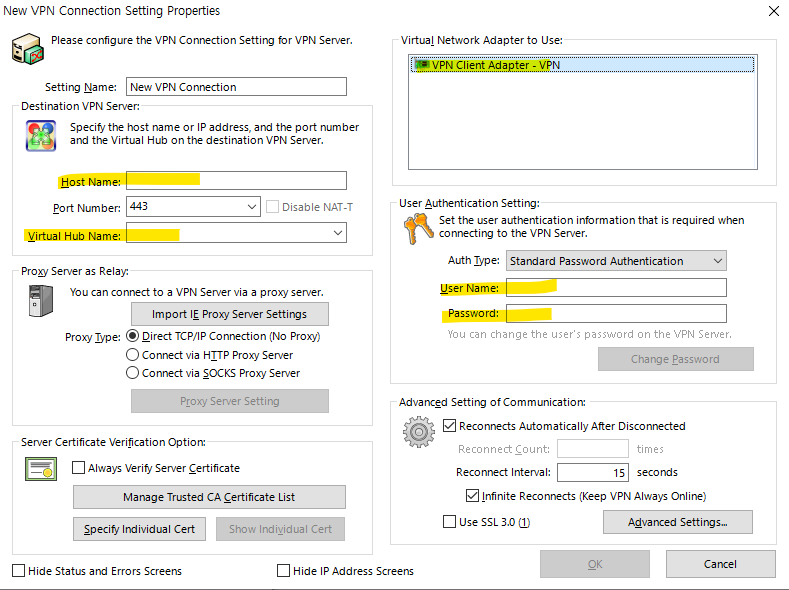Click the Destination VPN Server people icon
The image size is (789, 590).
pyautogui.click(x=41, y=136)
